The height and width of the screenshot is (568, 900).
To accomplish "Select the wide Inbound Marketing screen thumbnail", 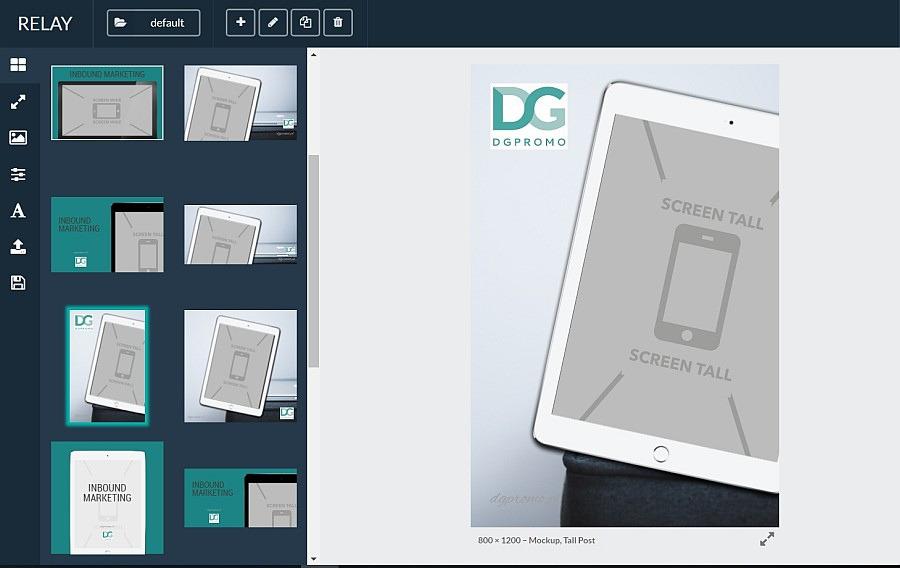I will 107,103.
